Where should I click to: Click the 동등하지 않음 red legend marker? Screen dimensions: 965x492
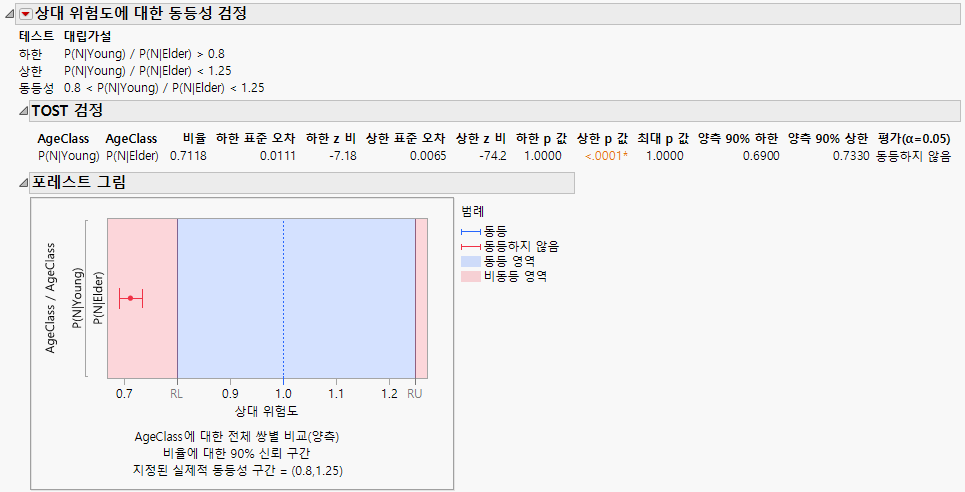click(x=471, y=246)
